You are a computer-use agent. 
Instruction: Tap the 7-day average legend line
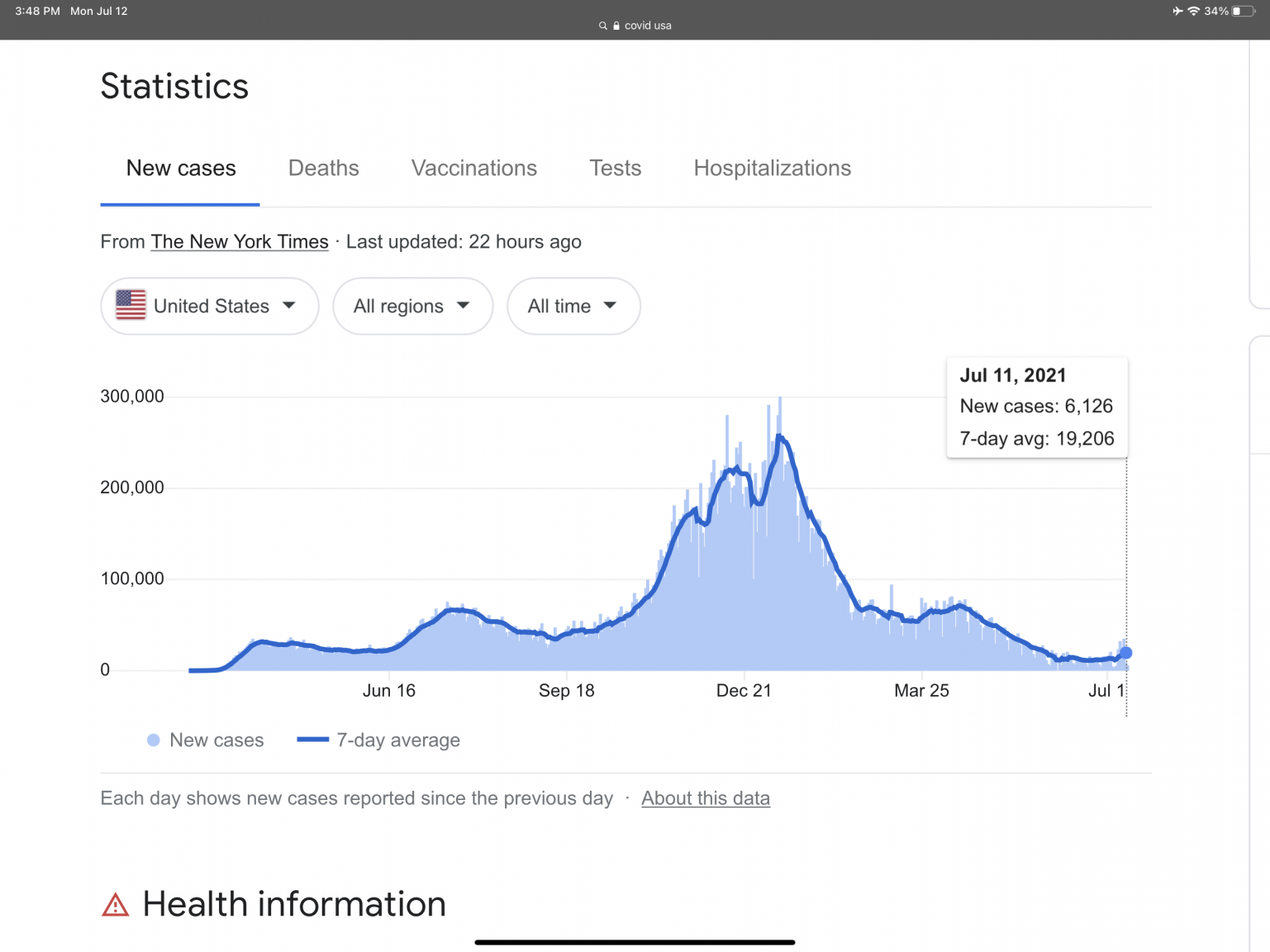click(312, 740)
